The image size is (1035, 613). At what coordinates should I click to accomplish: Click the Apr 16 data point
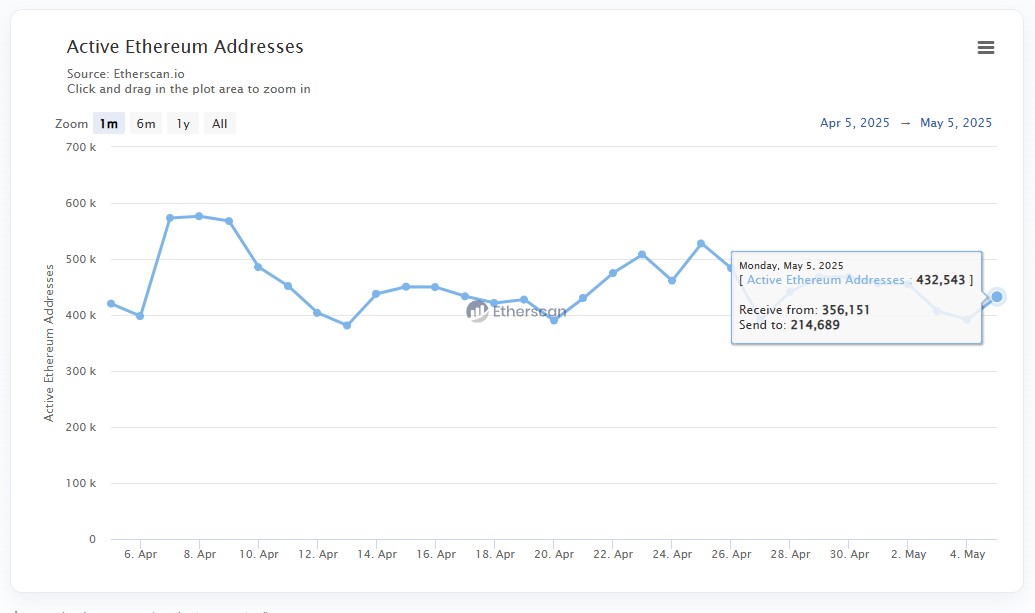[x=435, y=287]
